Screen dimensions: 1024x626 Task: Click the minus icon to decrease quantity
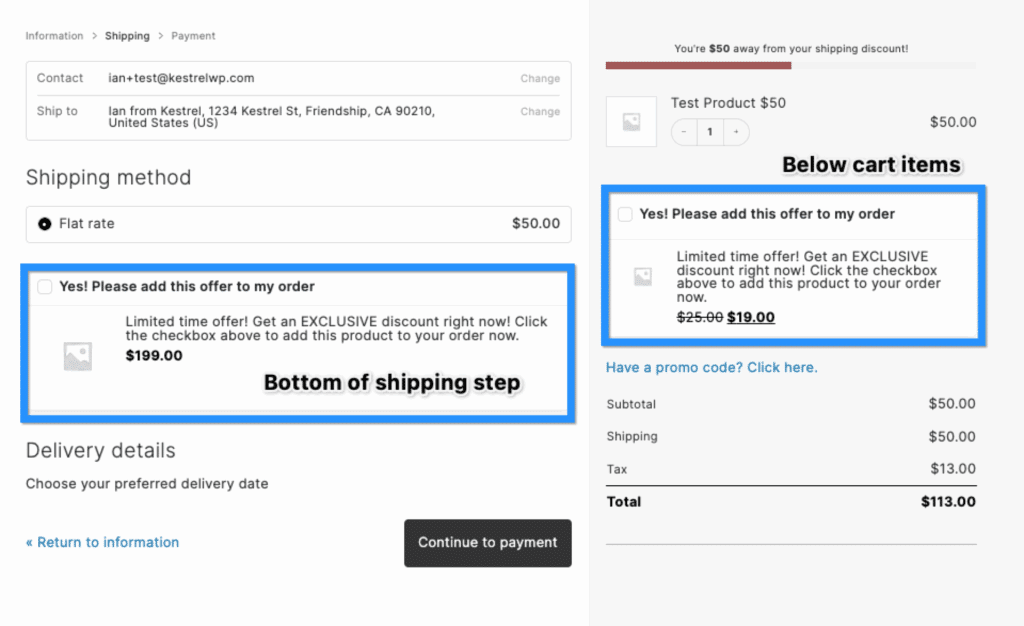683,131
